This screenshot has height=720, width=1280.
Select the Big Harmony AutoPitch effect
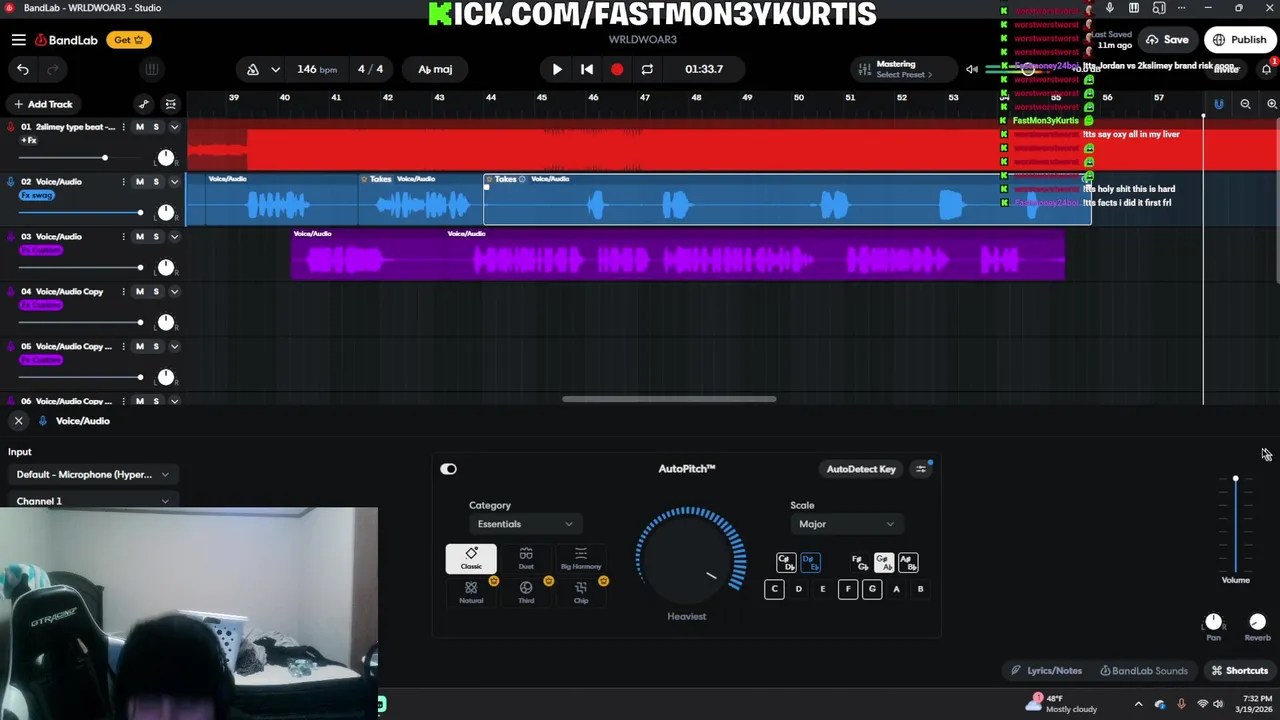[581, 559]
